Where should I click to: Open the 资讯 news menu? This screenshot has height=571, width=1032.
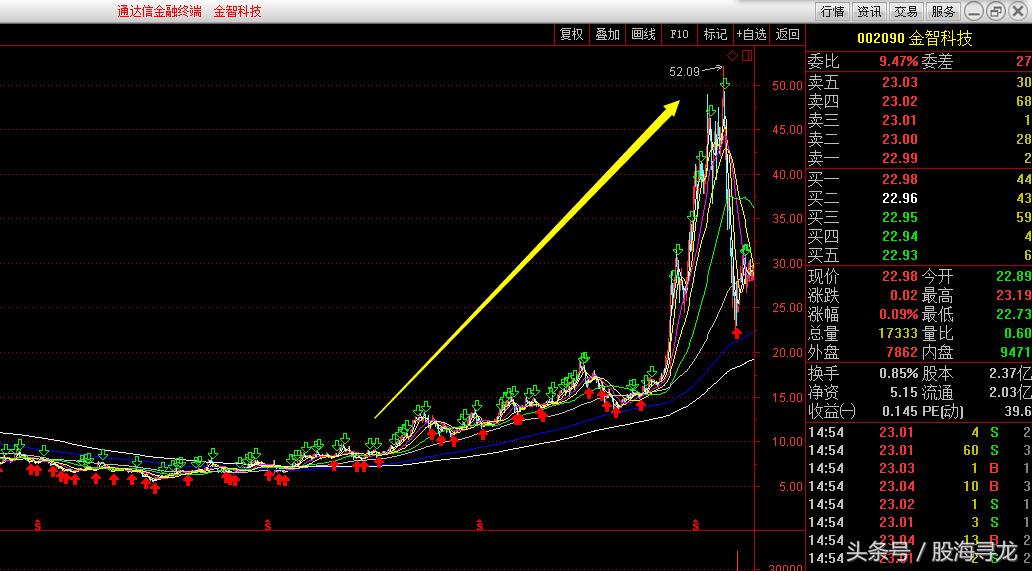[x=869, y=11]
